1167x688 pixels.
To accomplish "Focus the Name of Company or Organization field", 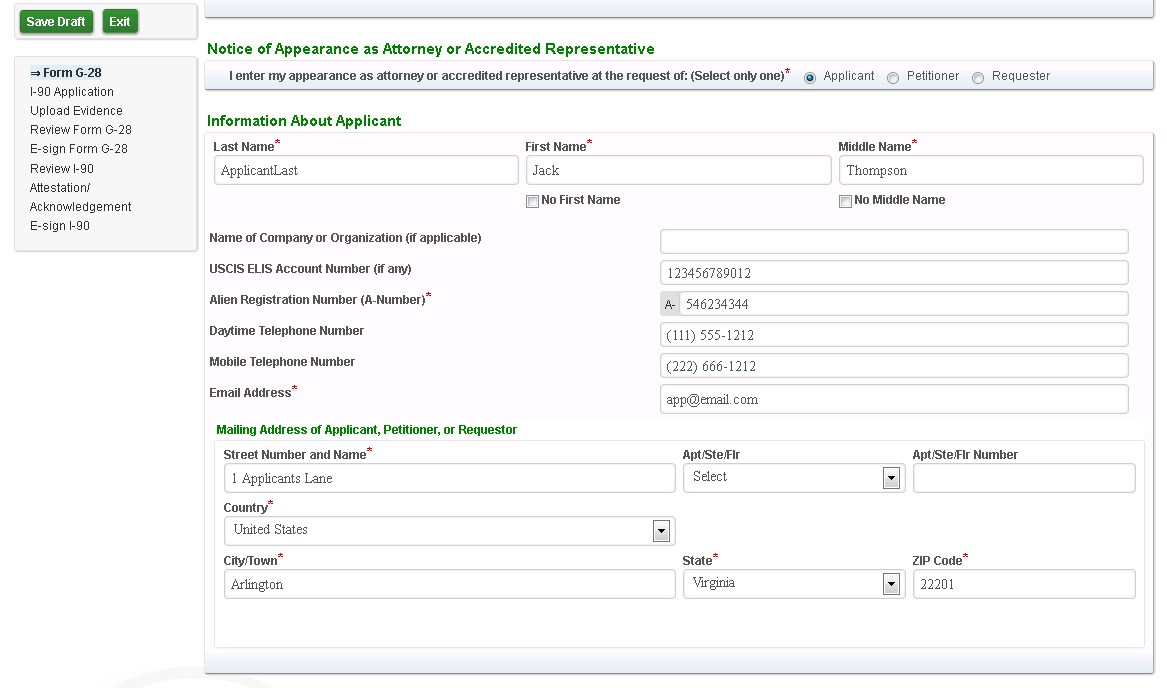I will pos(893,241).
